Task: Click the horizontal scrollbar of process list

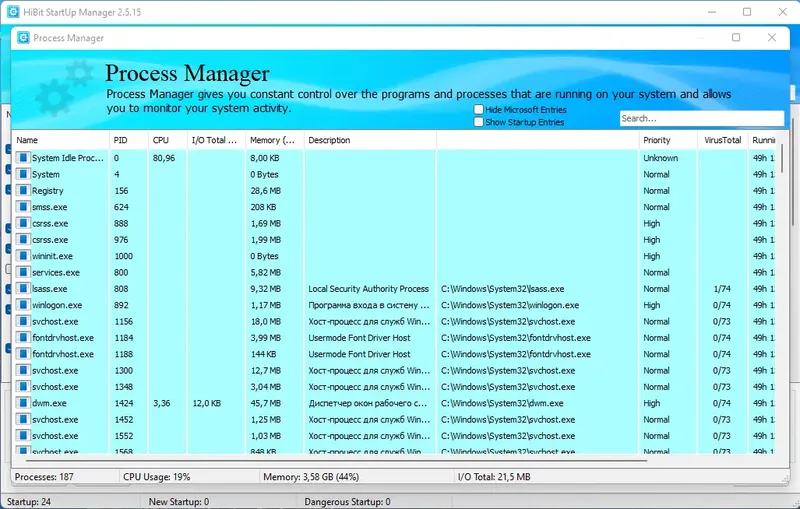Action: 337,461
